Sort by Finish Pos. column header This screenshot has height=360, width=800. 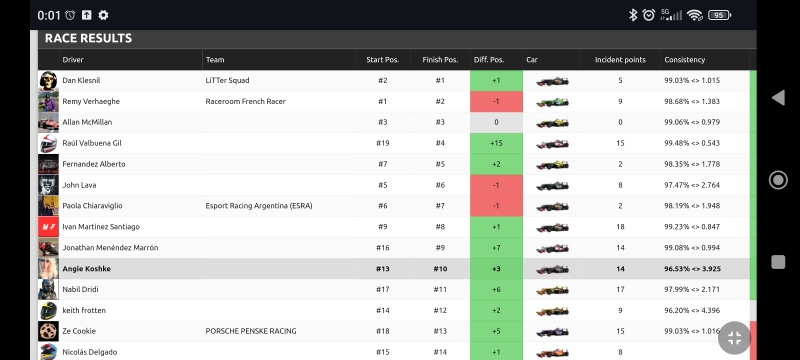point(440,60)
